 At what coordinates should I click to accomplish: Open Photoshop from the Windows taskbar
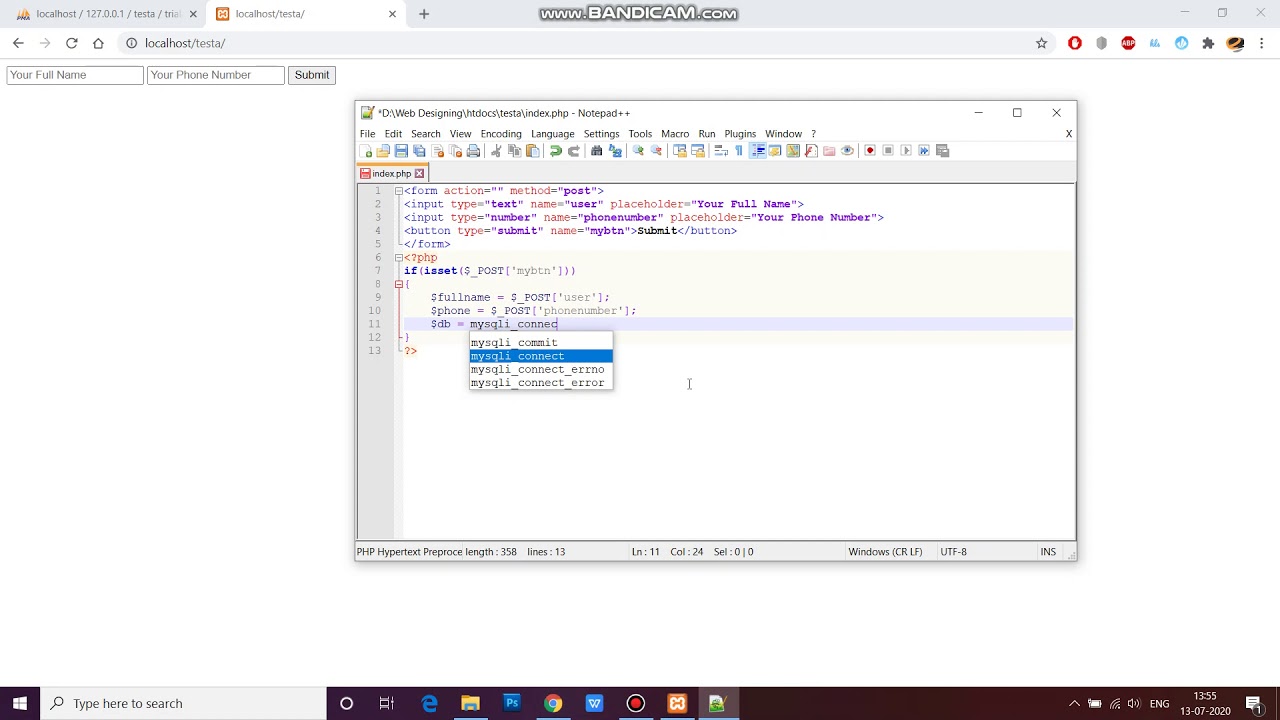[x=512, y=703]
